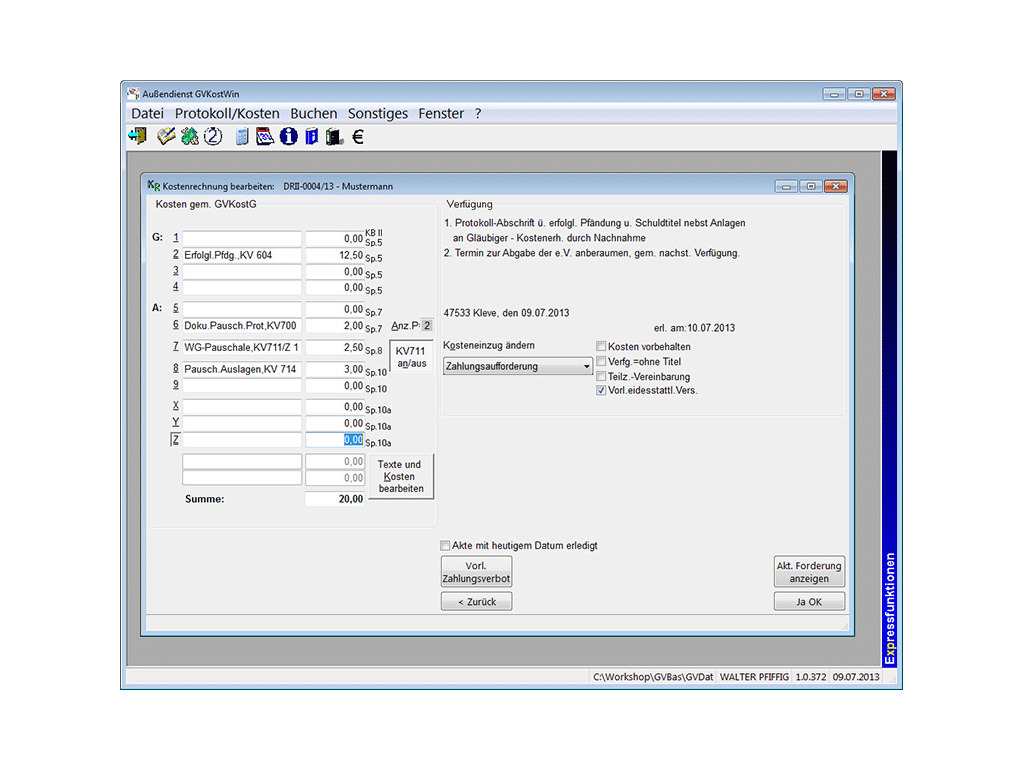Open the calculator toolbar icon
The height and width of the screenshot is (768, 1024).
click(x=242, y=137)
